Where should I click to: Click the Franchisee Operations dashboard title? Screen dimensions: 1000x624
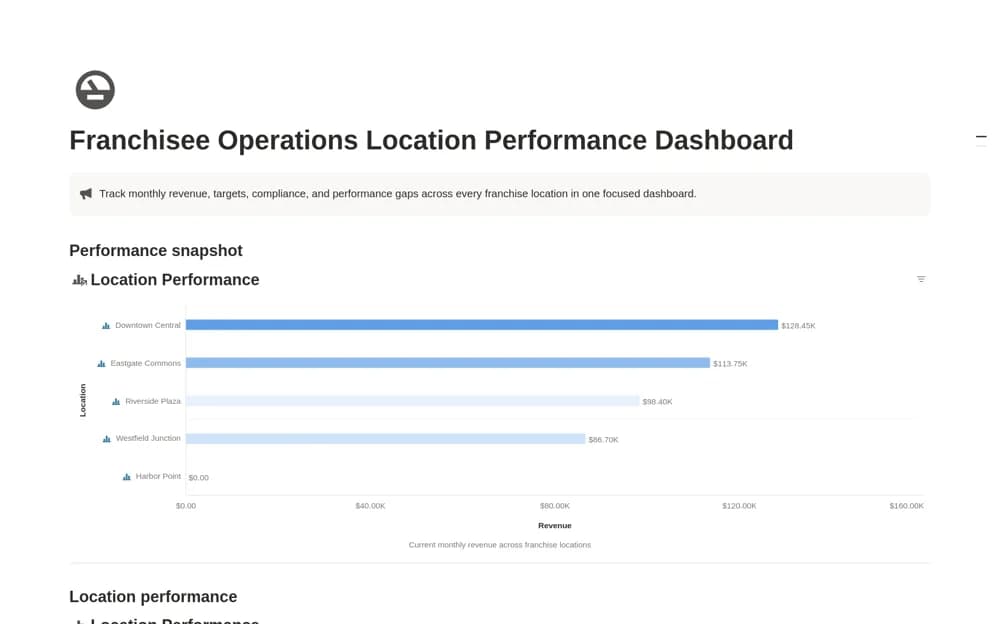pyautogui.click(x=431, y=140)
